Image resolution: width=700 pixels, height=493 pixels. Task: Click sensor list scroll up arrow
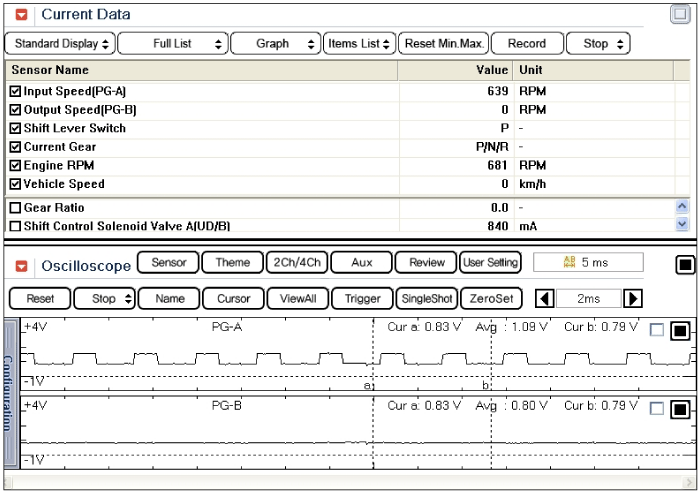point(682,206)
